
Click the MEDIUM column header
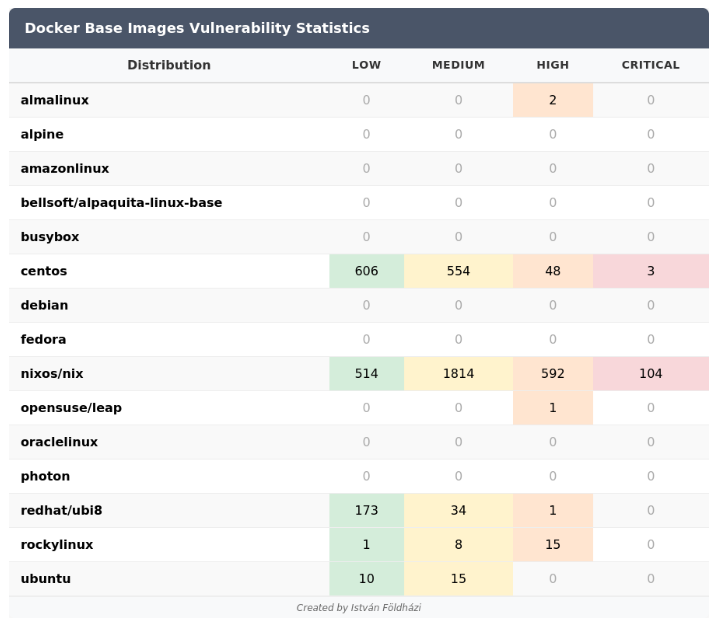click(x=458, y=65)
